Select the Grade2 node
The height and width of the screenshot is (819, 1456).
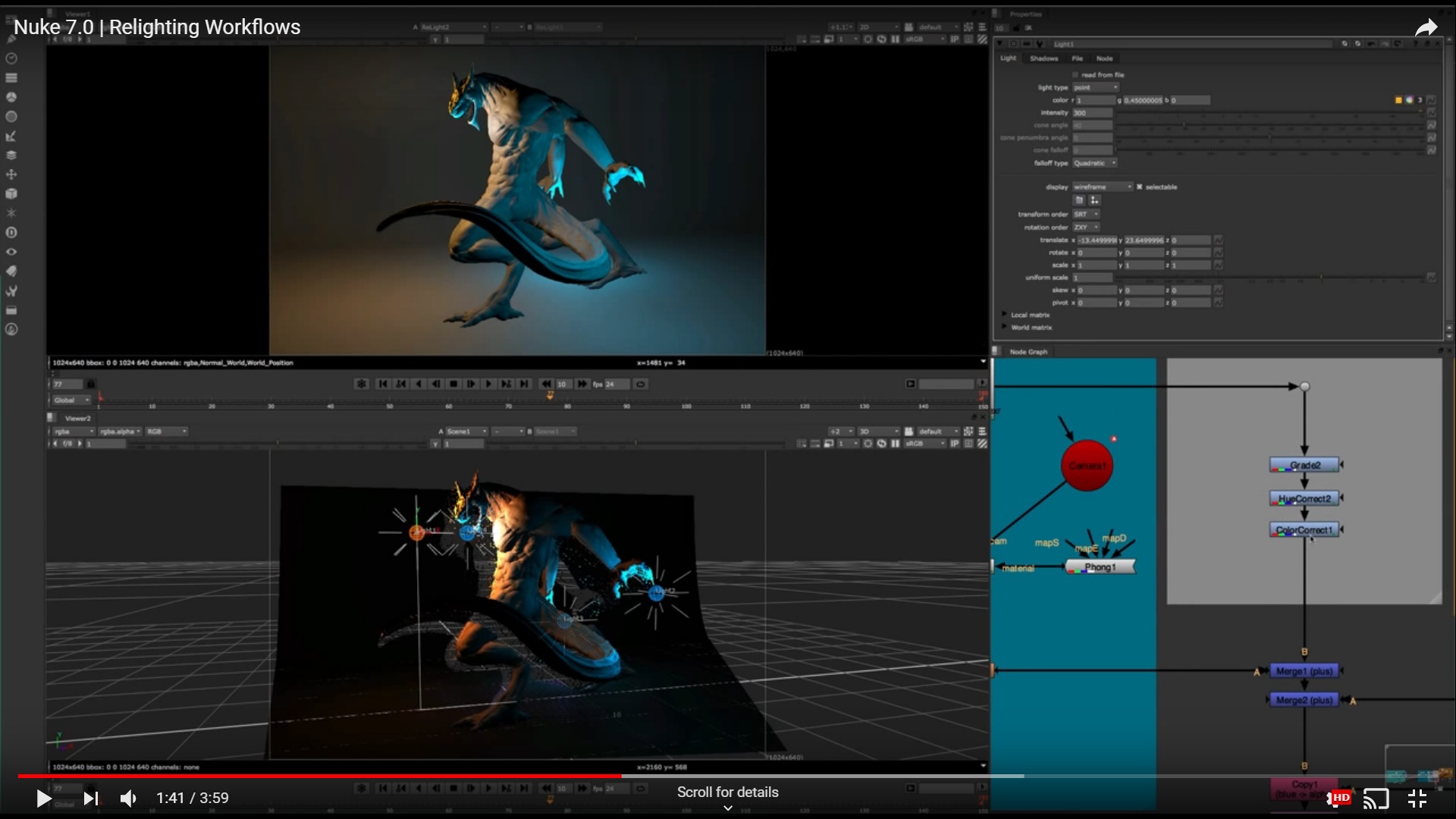coord(1304,465)
